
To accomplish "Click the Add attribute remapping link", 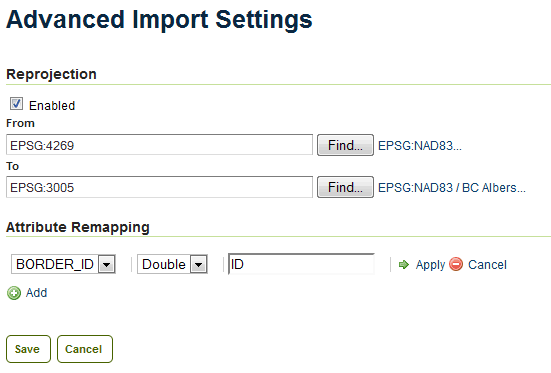I will 36,292.
